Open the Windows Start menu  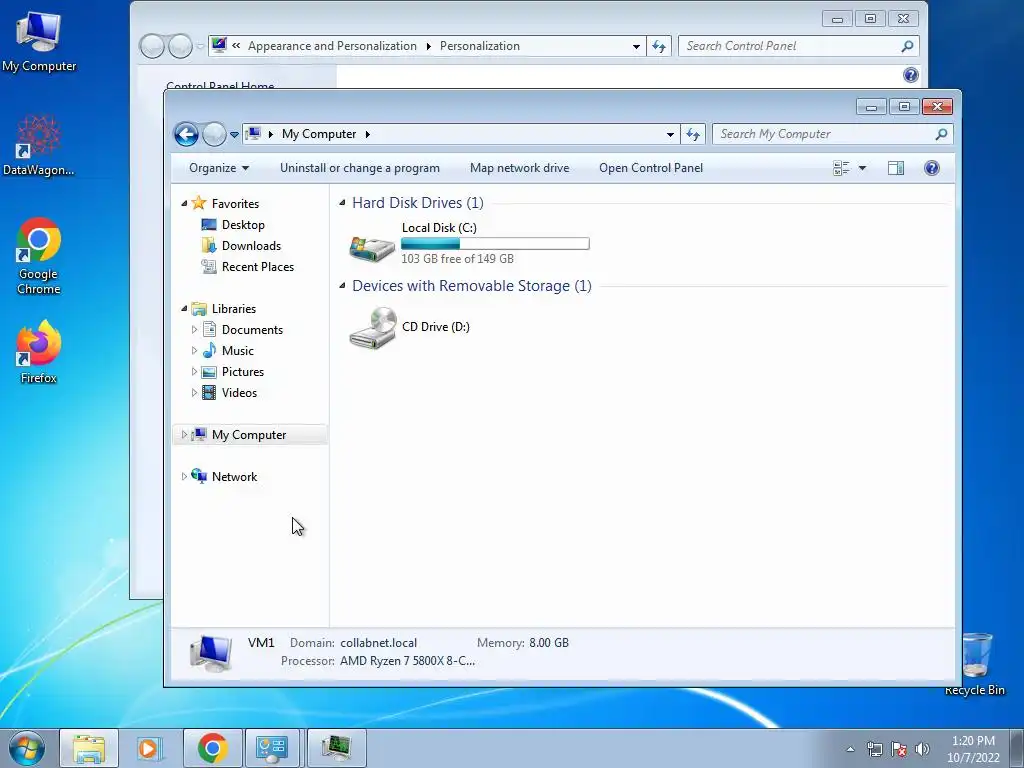coord(27,748)
